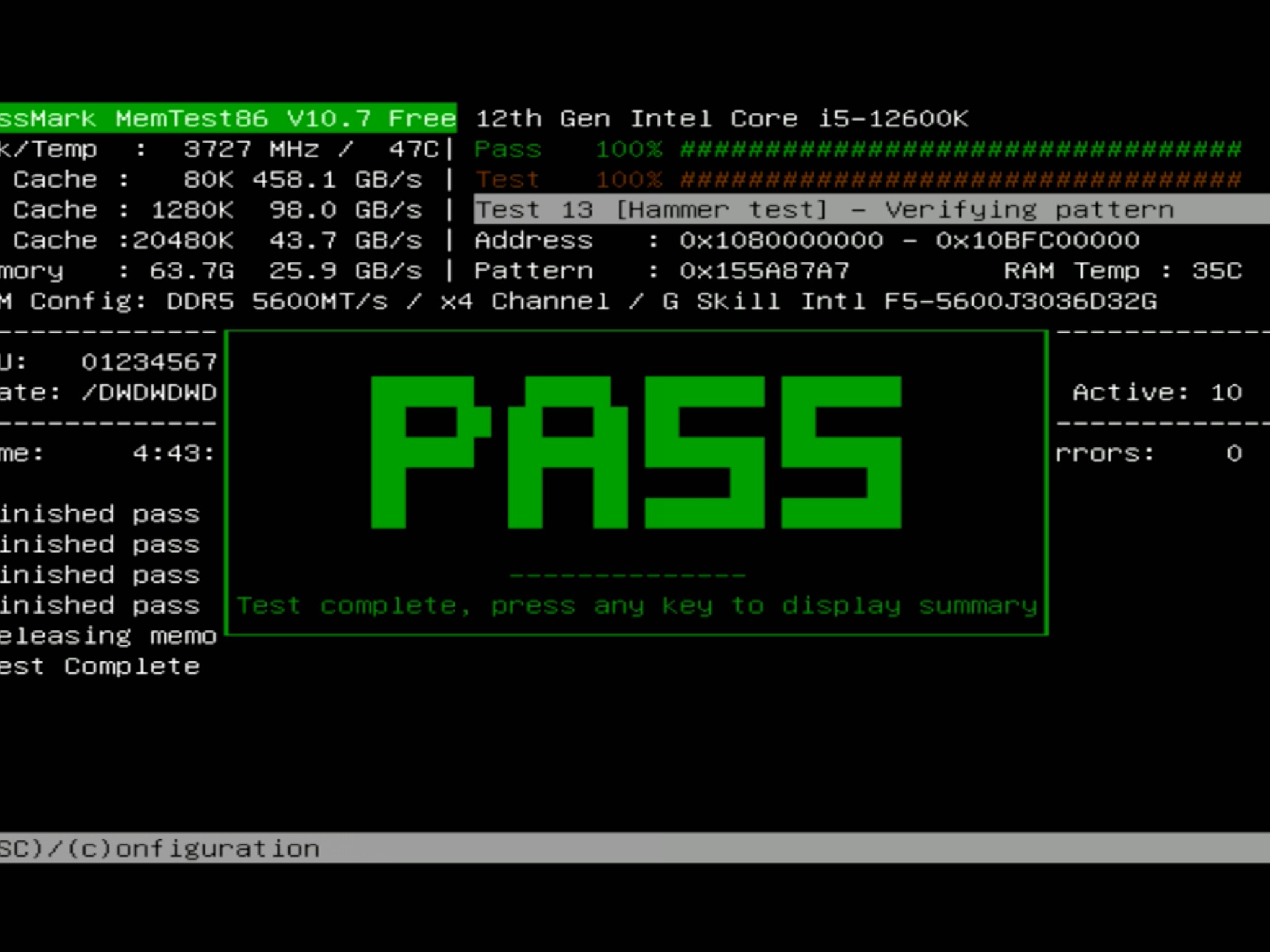Click the Active CPU count 10
This screenshot has height=952, width=1270.
tap(1226, 392)
